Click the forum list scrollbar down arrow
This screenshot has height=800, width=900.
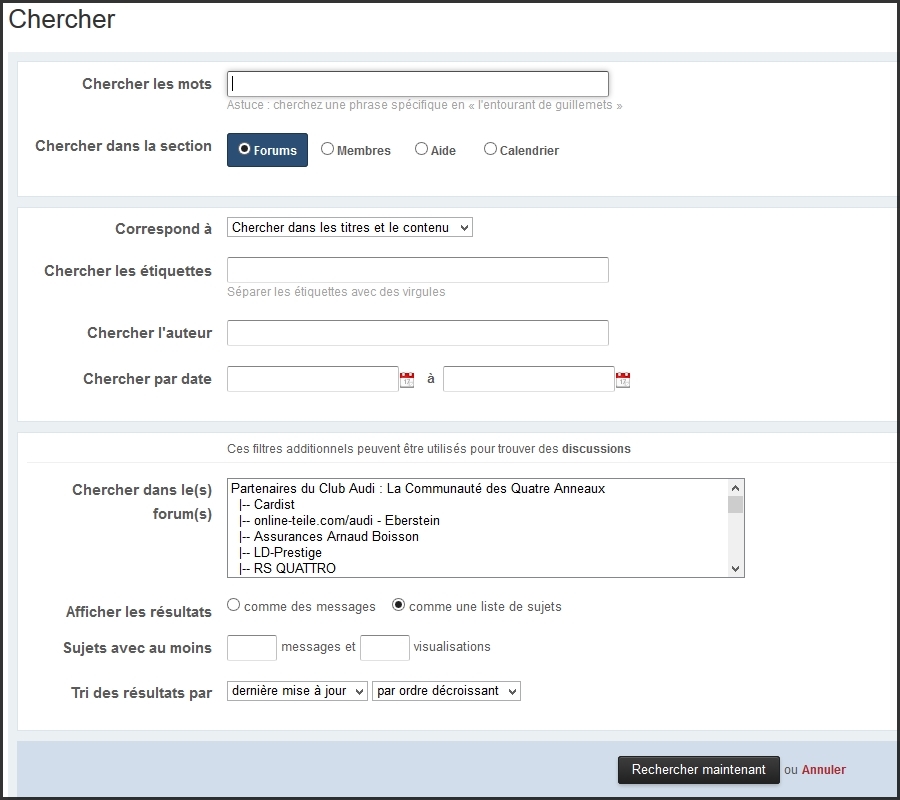(x=736, y=568)
